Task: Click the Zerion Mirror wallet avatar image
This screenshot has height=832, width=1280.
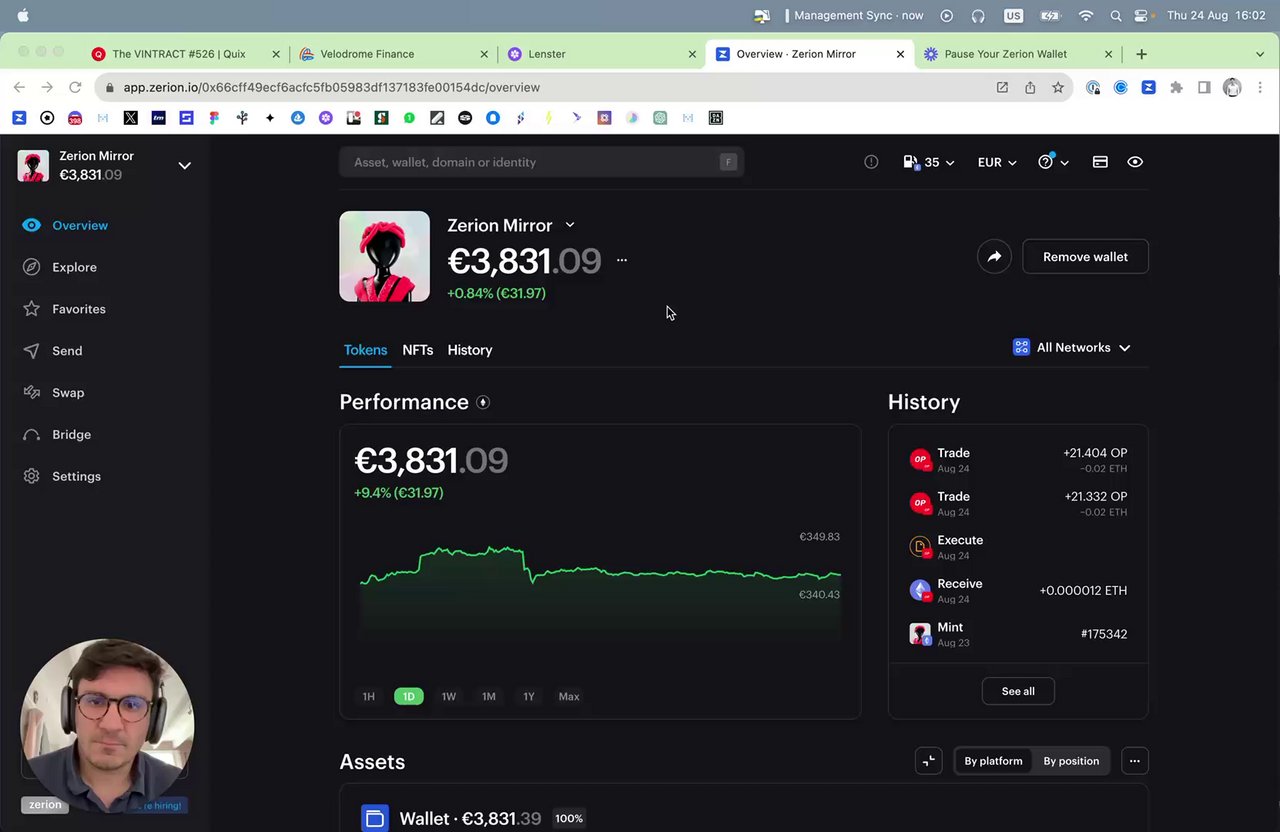Action: point(385,256)
